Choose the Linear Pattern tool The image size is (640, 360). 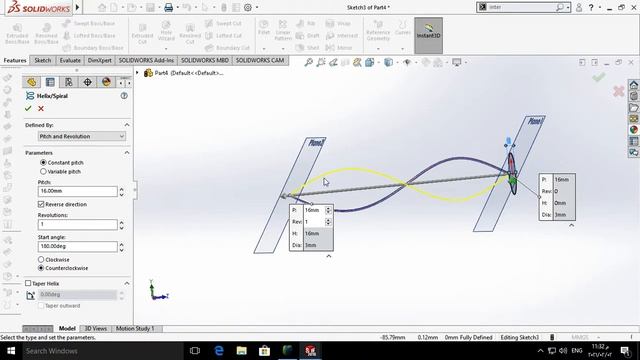pos(283,31)
